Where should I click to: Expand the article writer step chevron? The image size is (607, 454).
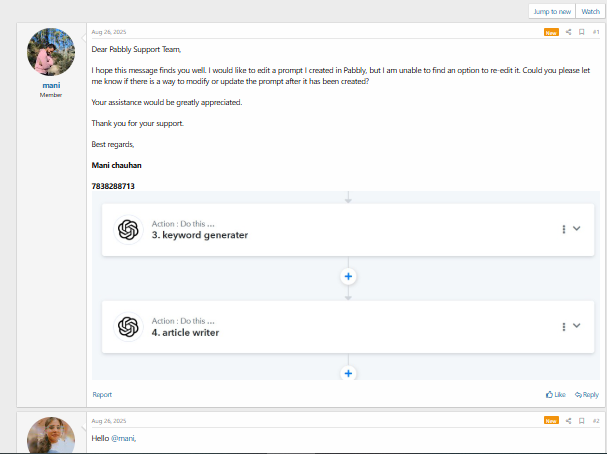576,326
